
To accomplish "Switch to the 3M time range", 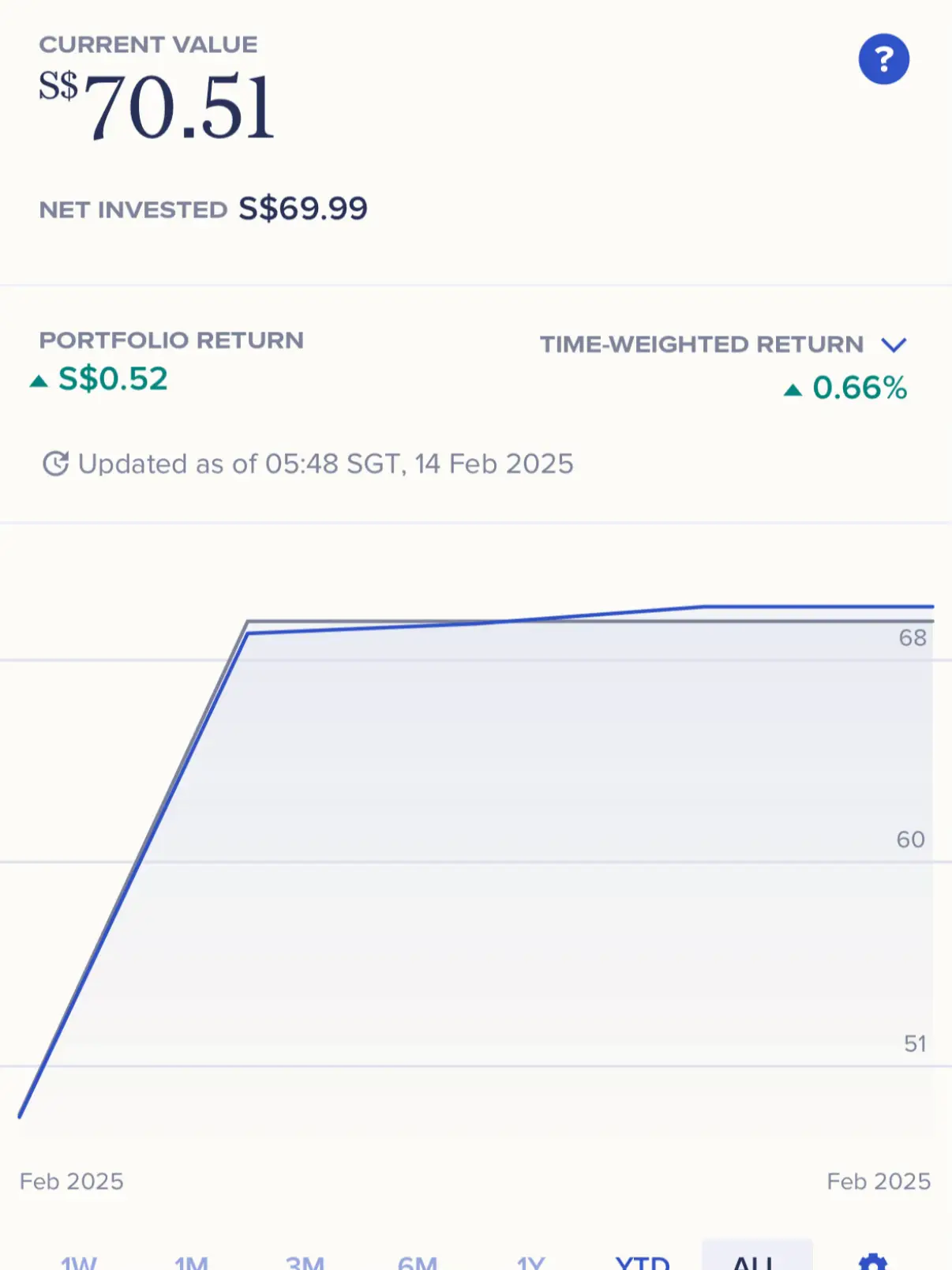I will pos(305,1262).
